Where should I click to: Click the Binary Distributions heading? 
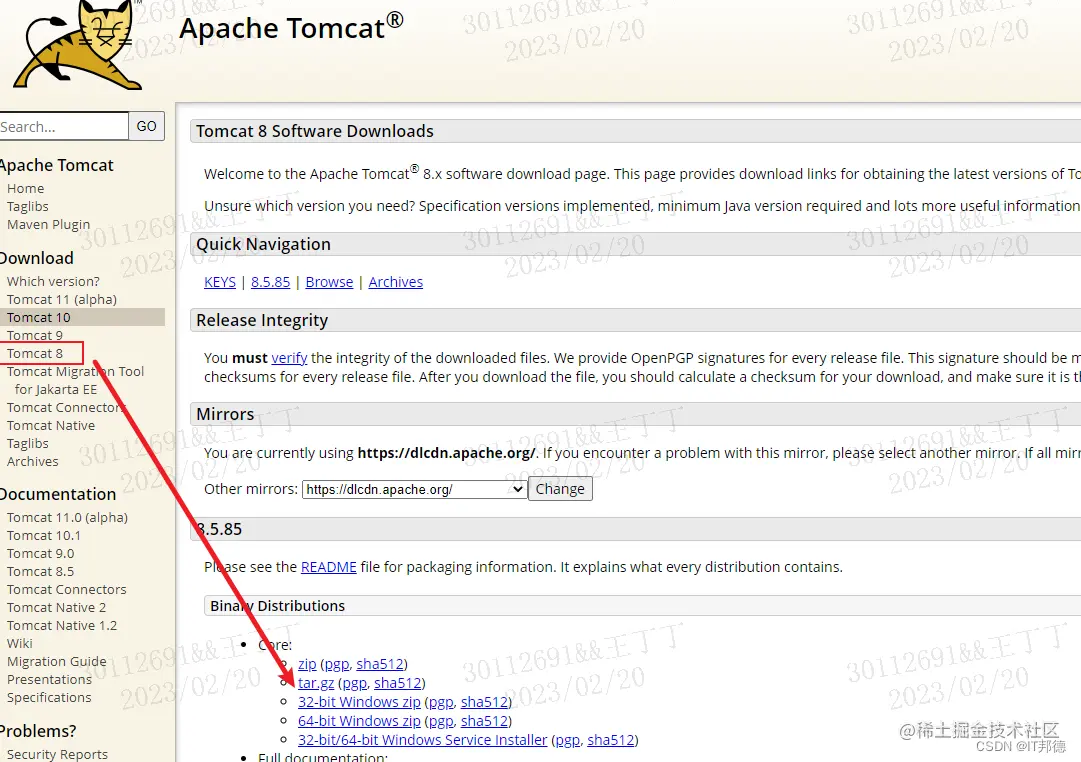[278, 605]
